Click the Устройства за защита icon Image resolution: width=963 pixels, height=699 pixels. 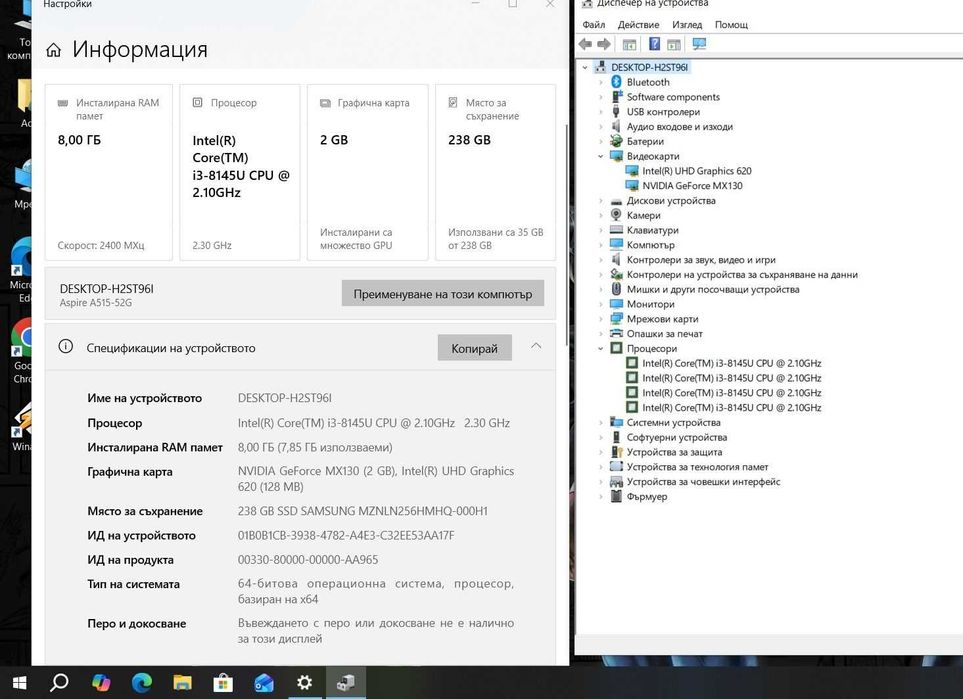617,451
